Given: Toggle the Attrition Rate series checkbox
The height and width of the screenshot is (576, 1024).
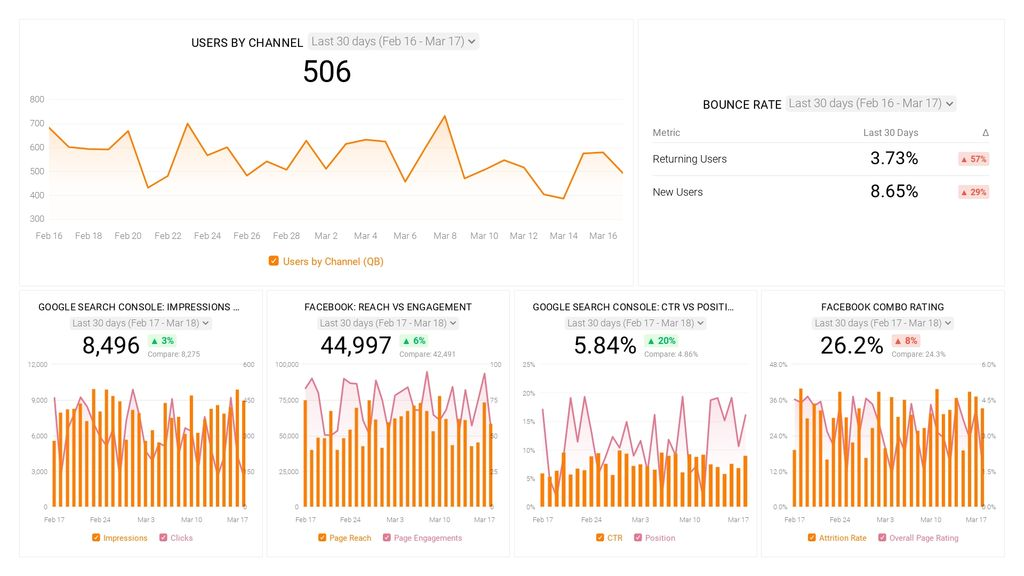Looking at the screenshot, I should tap(812, 537).
